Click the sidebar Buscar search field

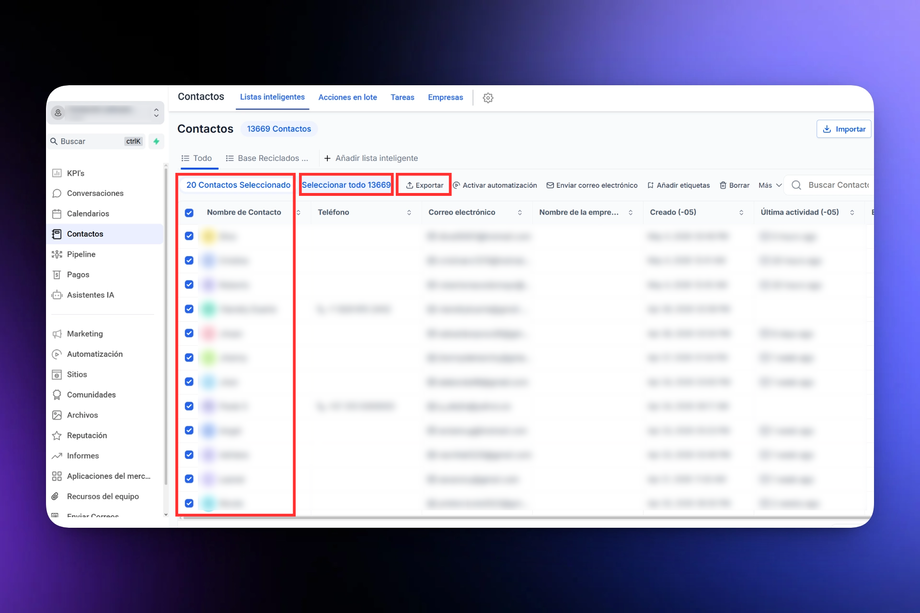point(97,141)
